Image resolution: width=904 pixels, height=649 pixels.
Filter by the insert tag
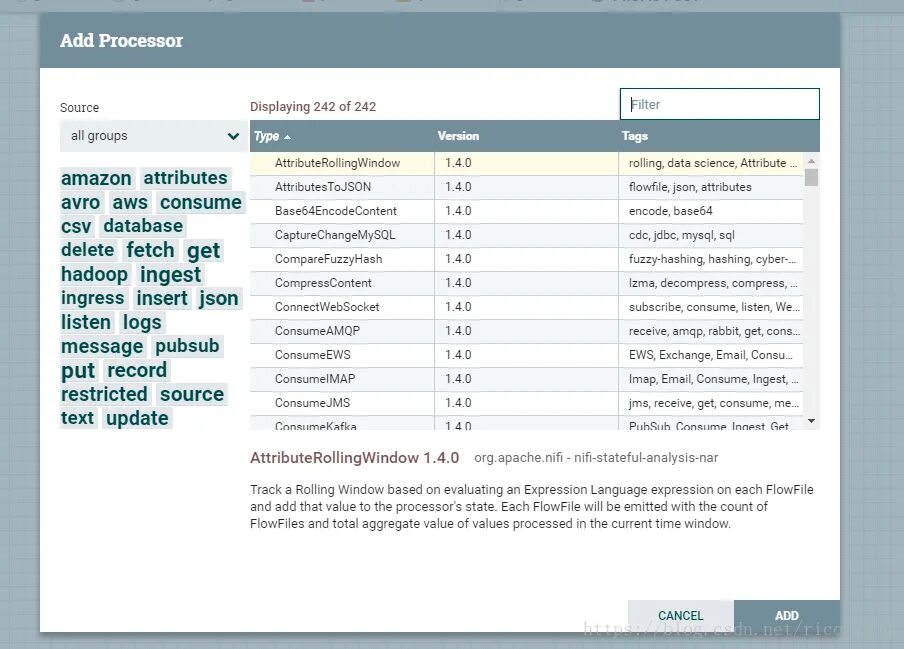click(x=162, y=298)
